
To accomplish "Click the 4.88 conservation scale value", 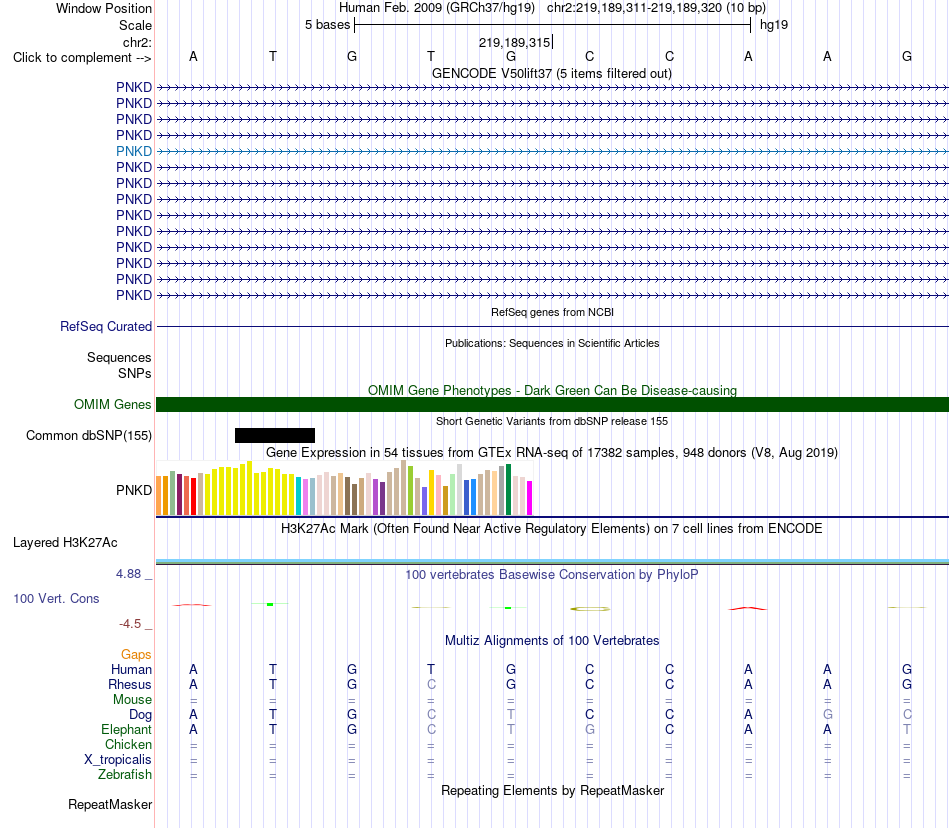I will tap(128, 574).
